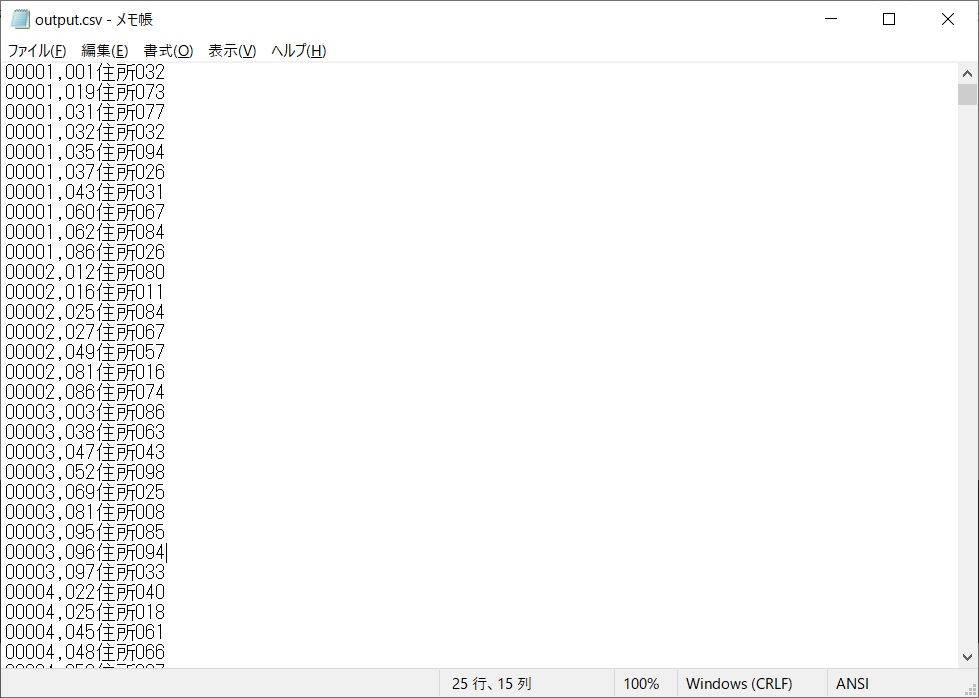Open the ファイル(F) menu
This screenshot has width=979, height=698.
pyautogui.click(x=37, y=51)
